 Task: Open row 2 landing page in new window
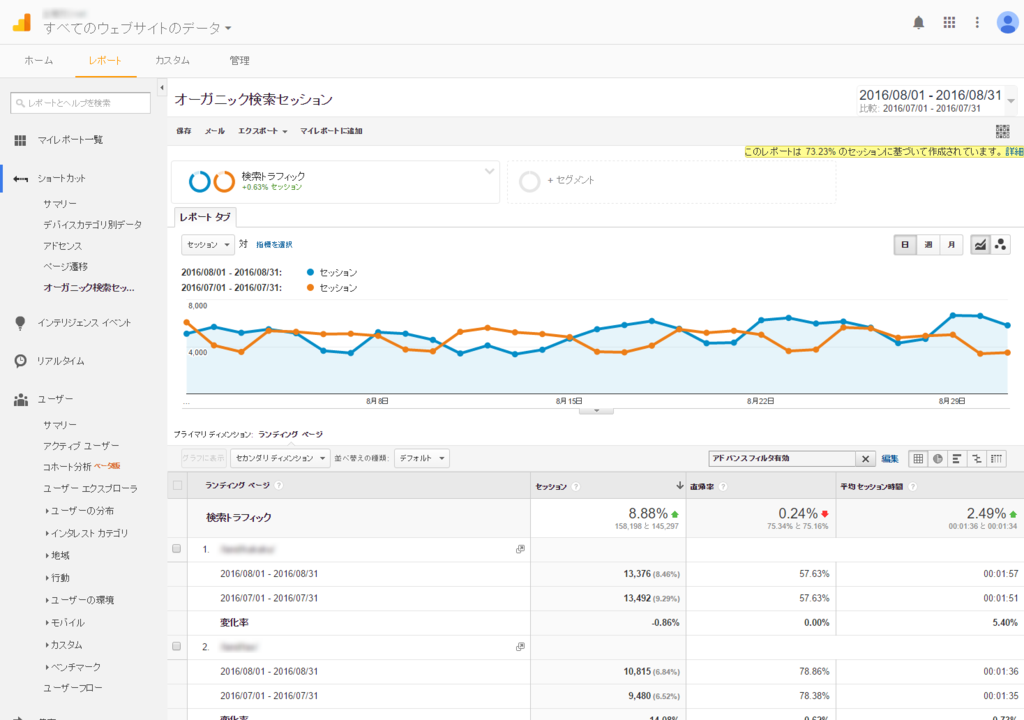[x=520, y=647]
